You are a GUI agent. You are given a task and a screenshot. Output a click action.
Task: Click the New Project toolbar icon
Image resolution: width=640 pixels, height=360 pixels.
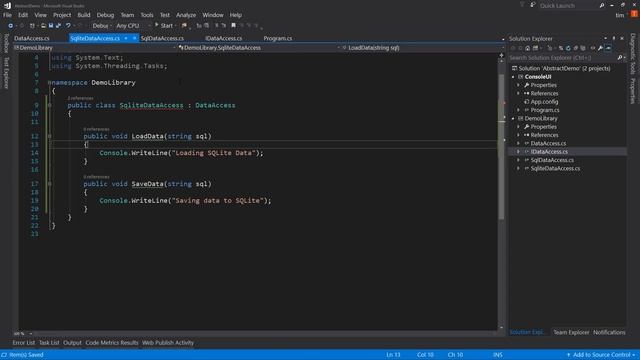click(32, 26)
